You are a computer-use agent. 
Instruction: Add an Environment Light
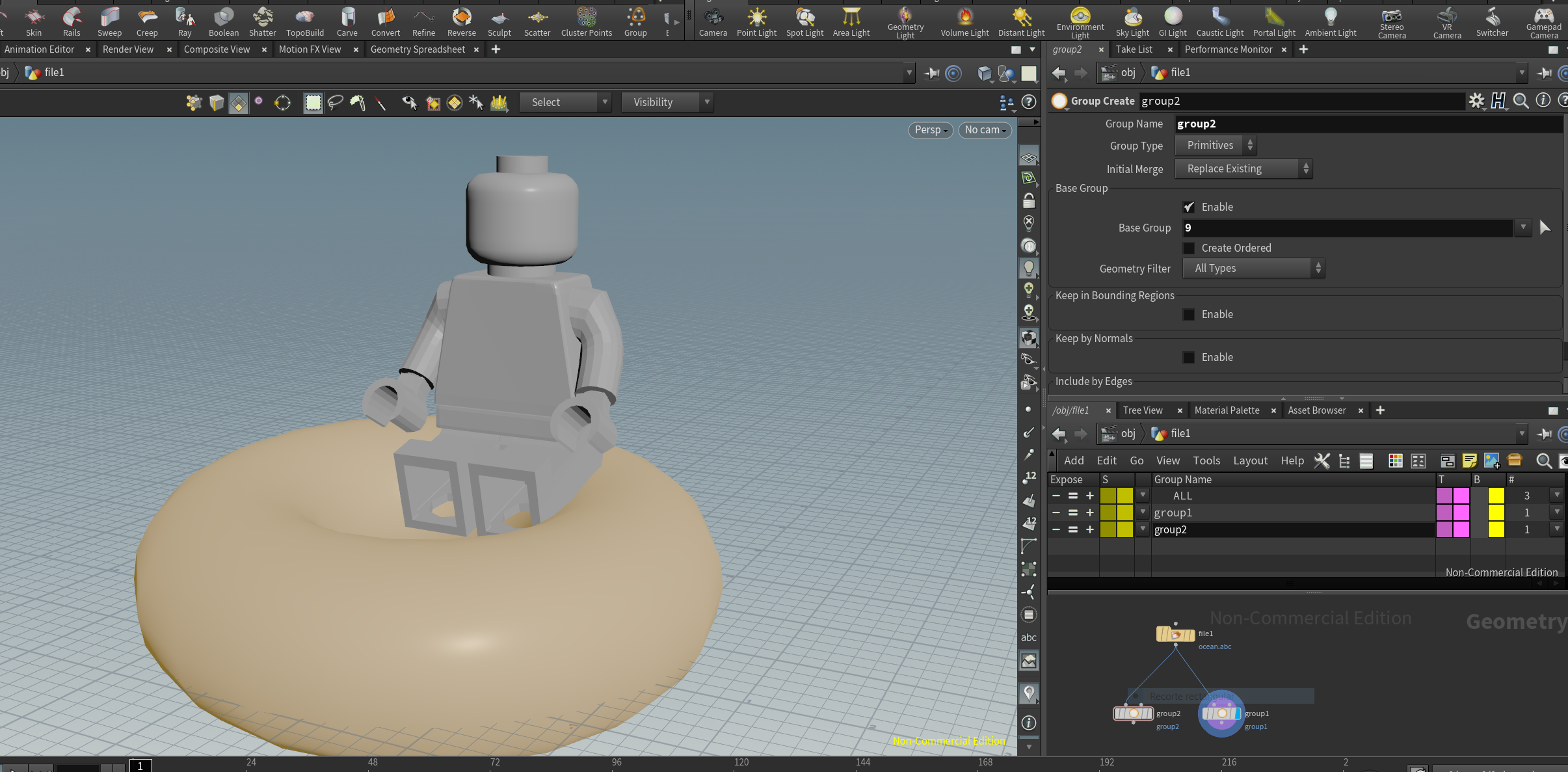click(x=1080, y=23)
